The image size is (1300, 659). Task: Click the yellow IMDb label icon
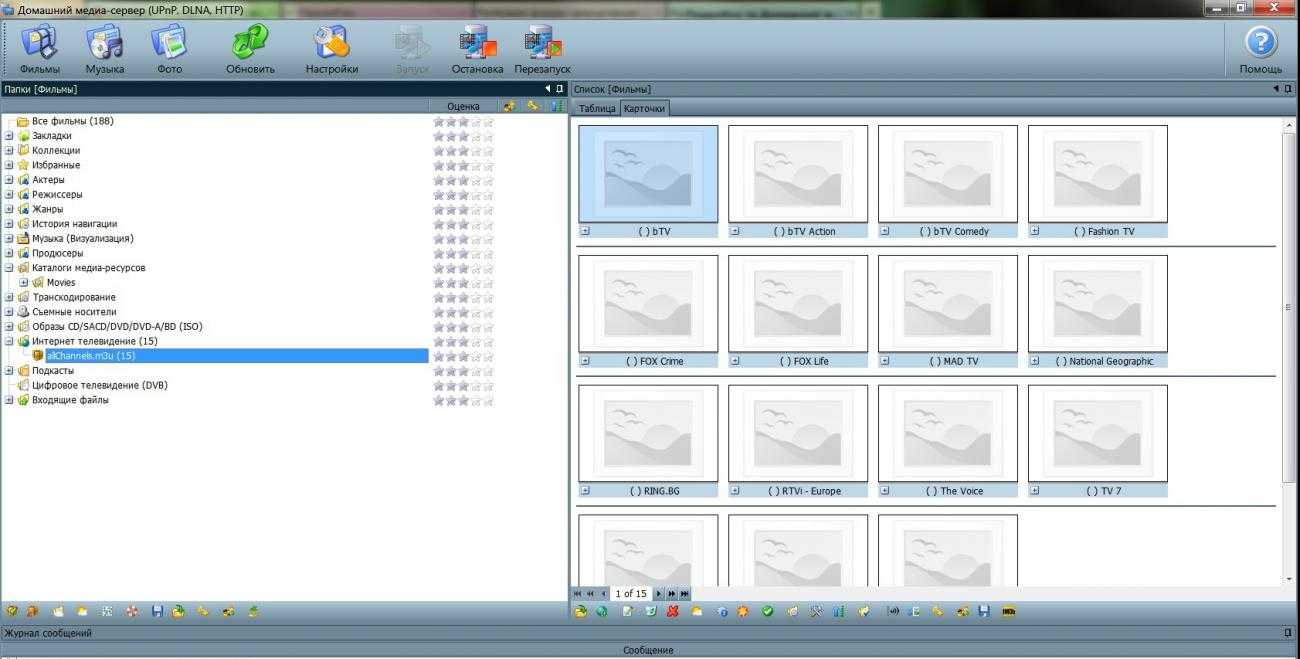click(x=1009, y=611)
